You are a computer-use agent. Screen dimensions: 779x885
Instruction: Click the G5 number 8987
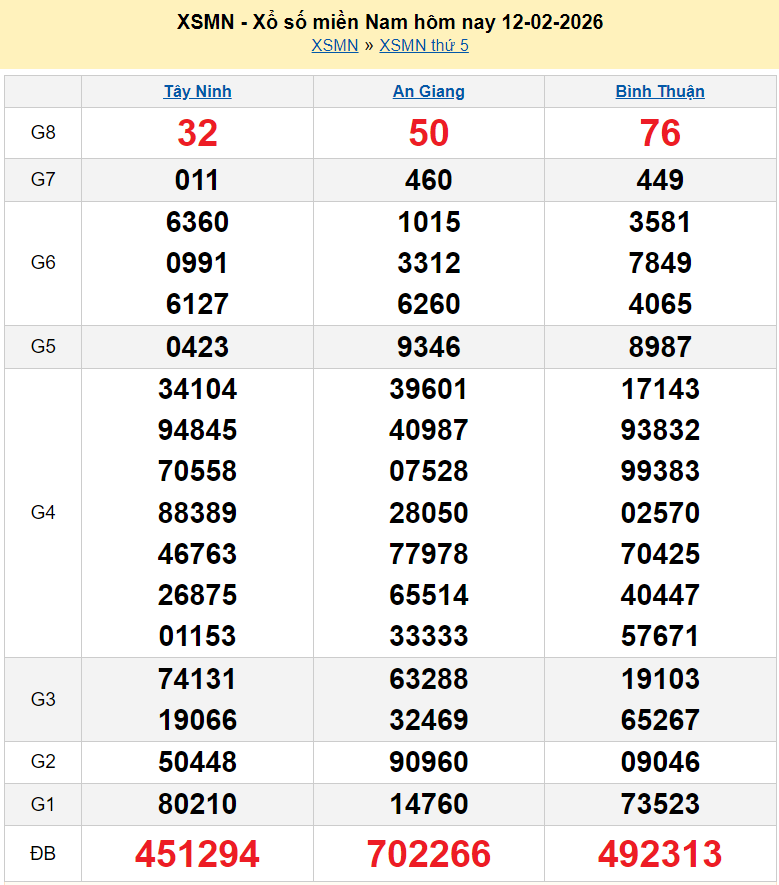coord(660,347)
